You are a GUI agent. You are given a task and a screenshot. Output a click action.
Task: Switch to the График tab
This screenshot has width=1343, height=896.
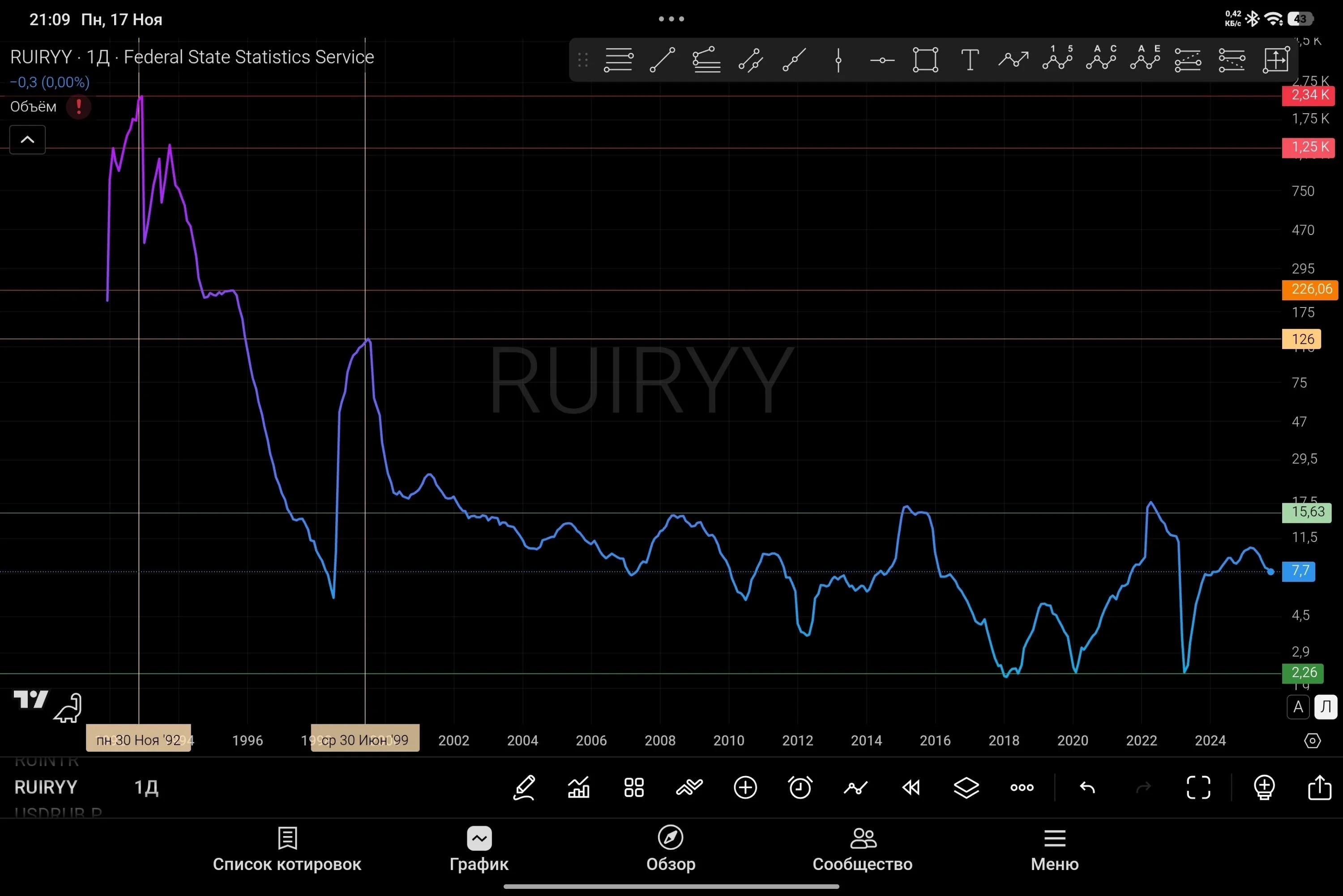[479, 849]
